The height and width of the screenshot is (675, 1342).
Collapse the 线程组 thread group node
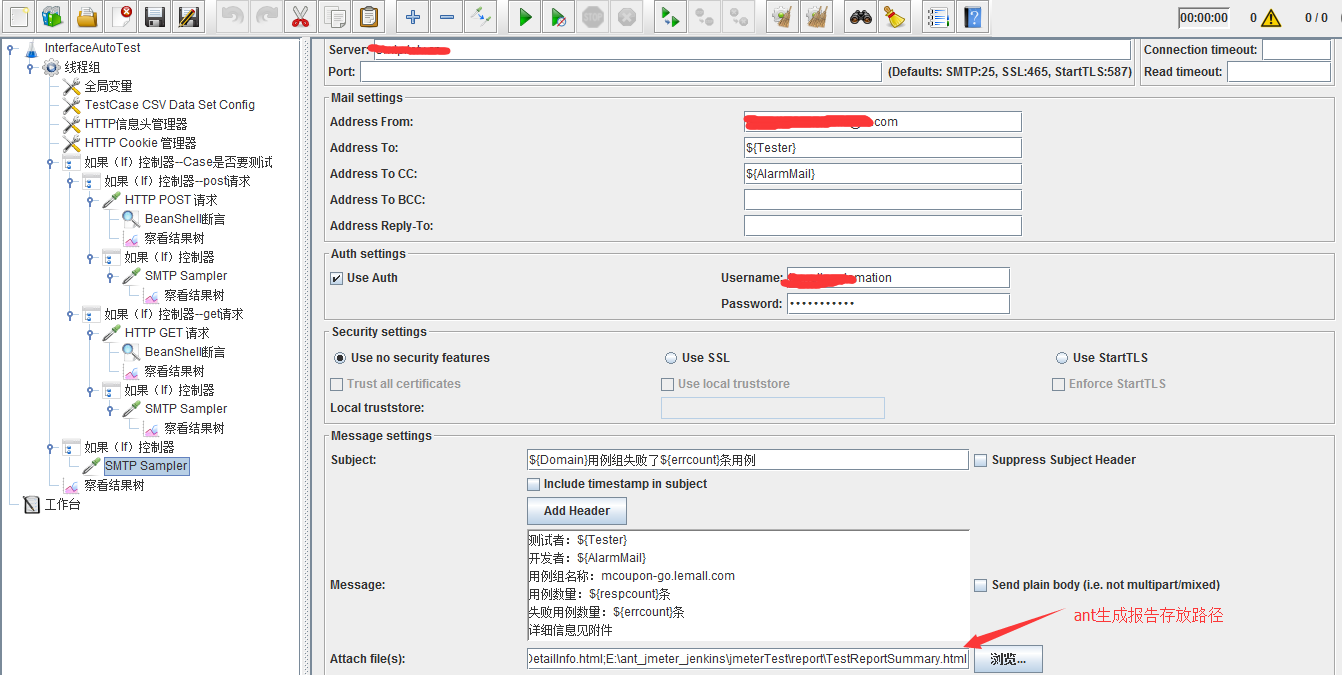30,67
